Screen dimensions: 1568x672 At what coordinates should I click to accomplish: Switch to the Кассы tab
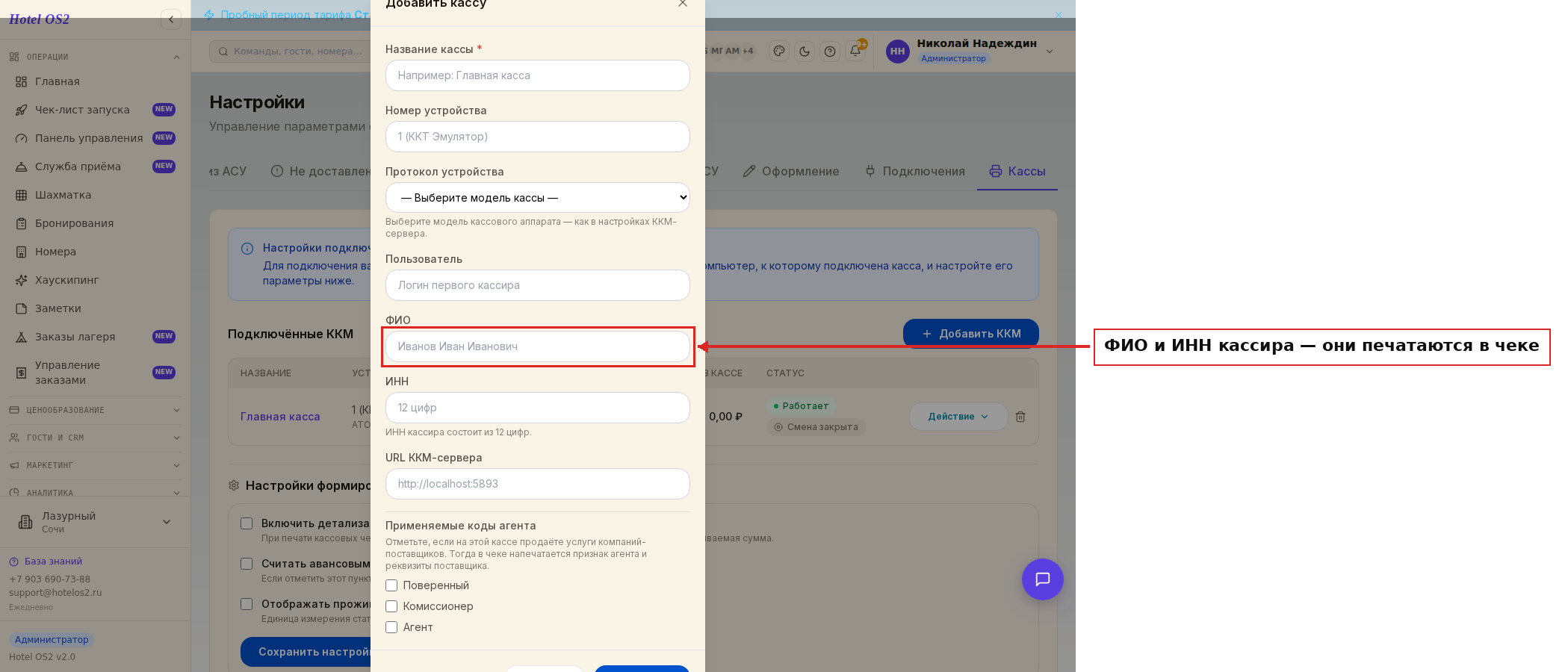pos(1017,172)
